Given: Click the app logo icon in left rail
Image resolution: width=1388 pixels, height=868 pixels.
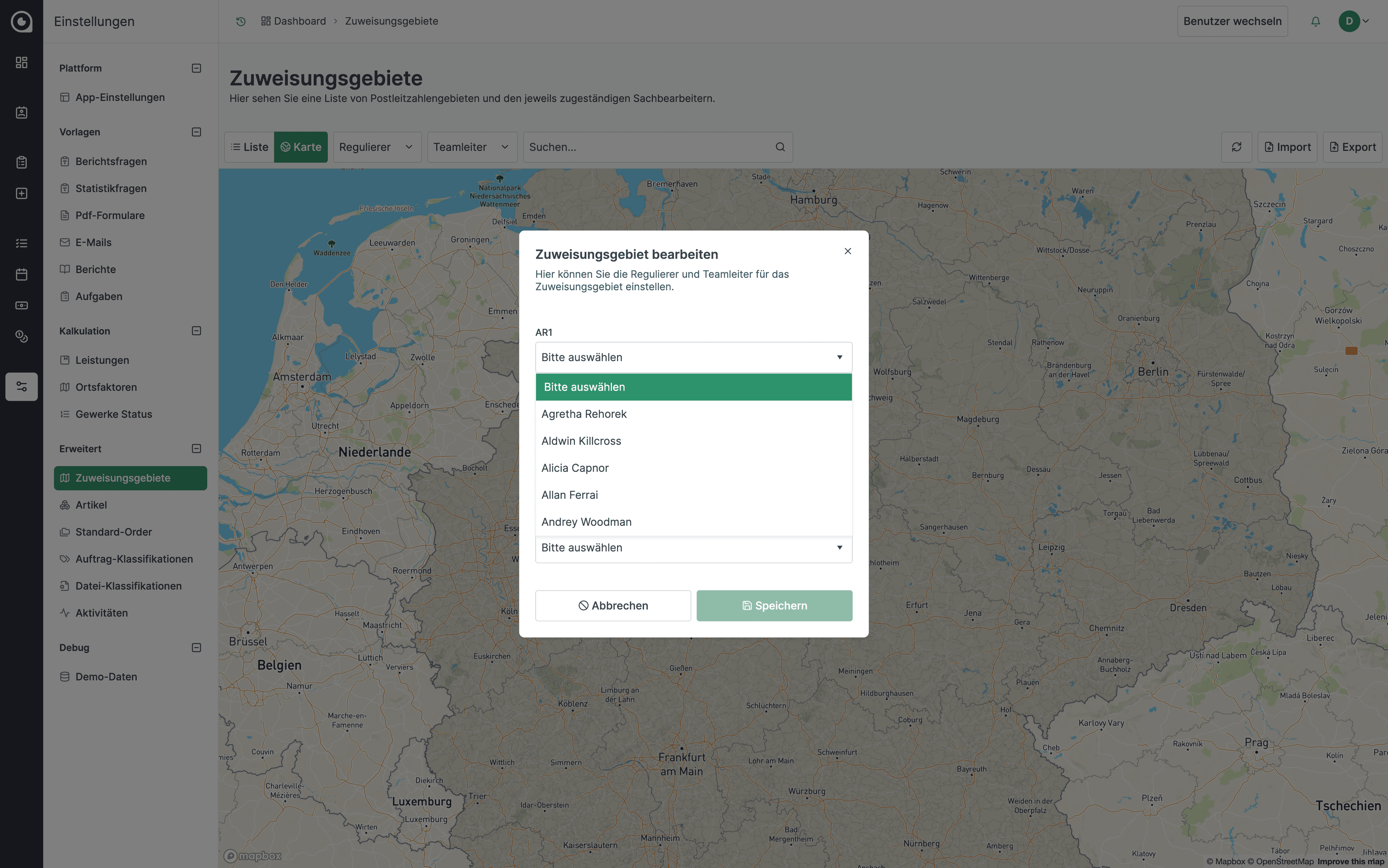Looking at the screenshot, I should (x=21, y=21).
